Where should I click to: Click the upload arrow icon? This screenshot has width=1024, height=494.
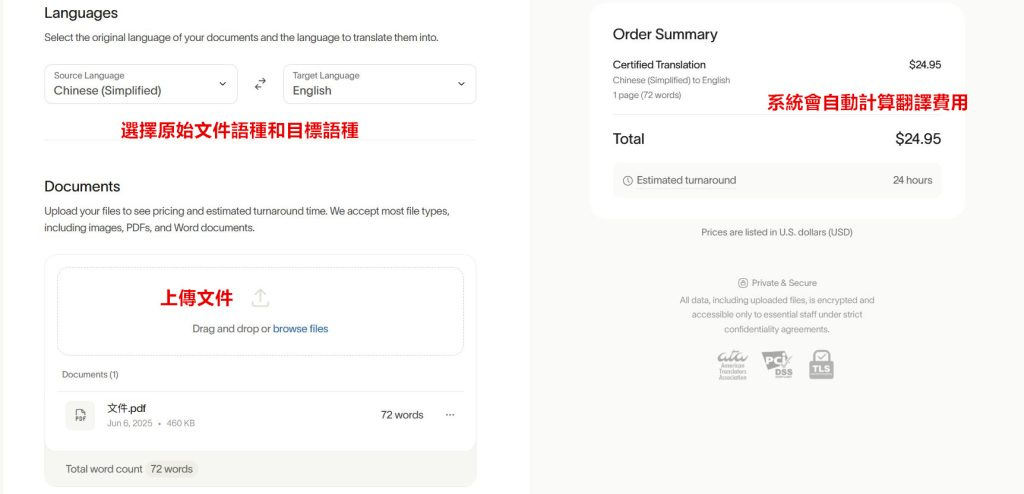pos(260,298)
